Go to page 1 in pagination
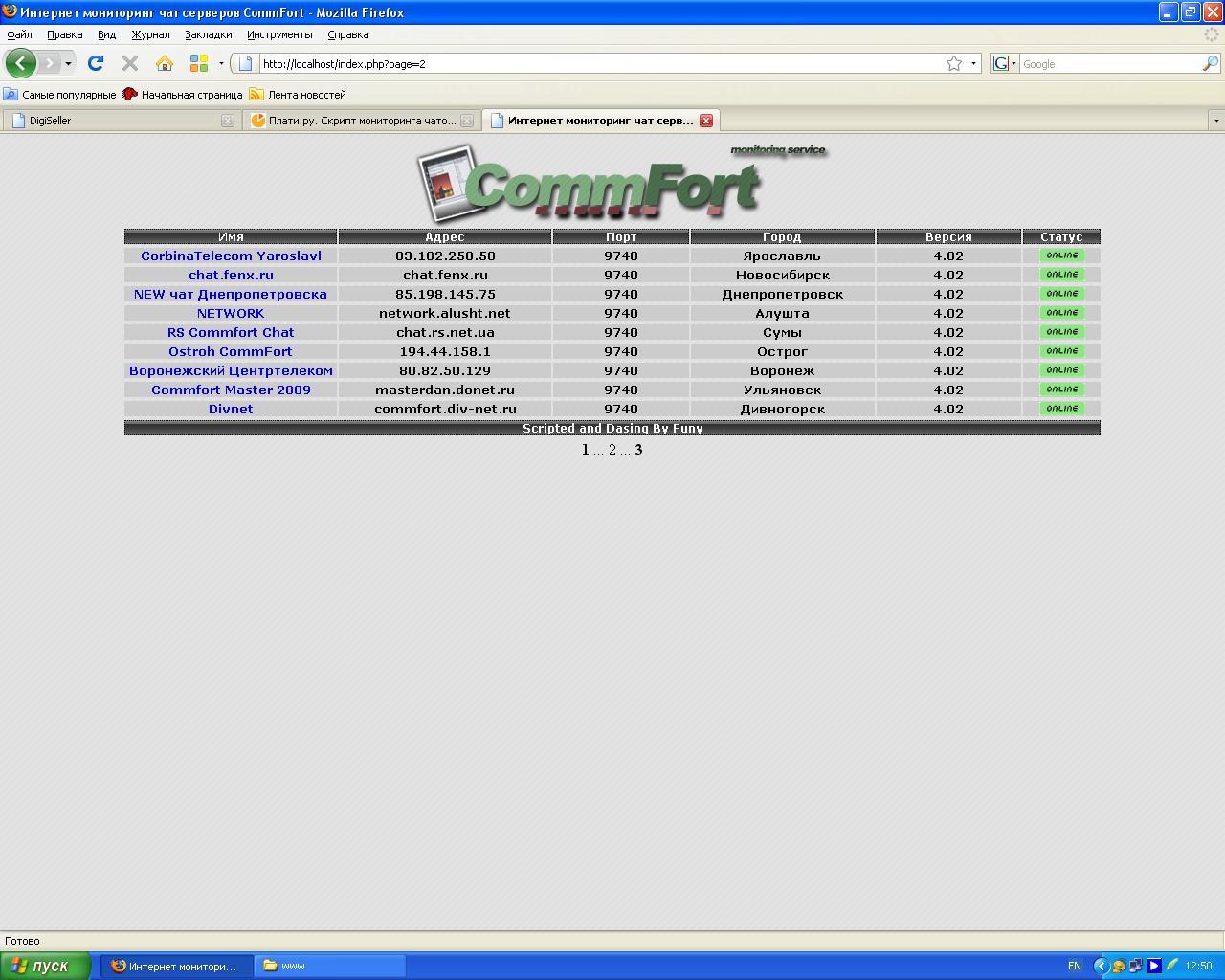Viewport: 1225px width, 980px height. point(586,450)
